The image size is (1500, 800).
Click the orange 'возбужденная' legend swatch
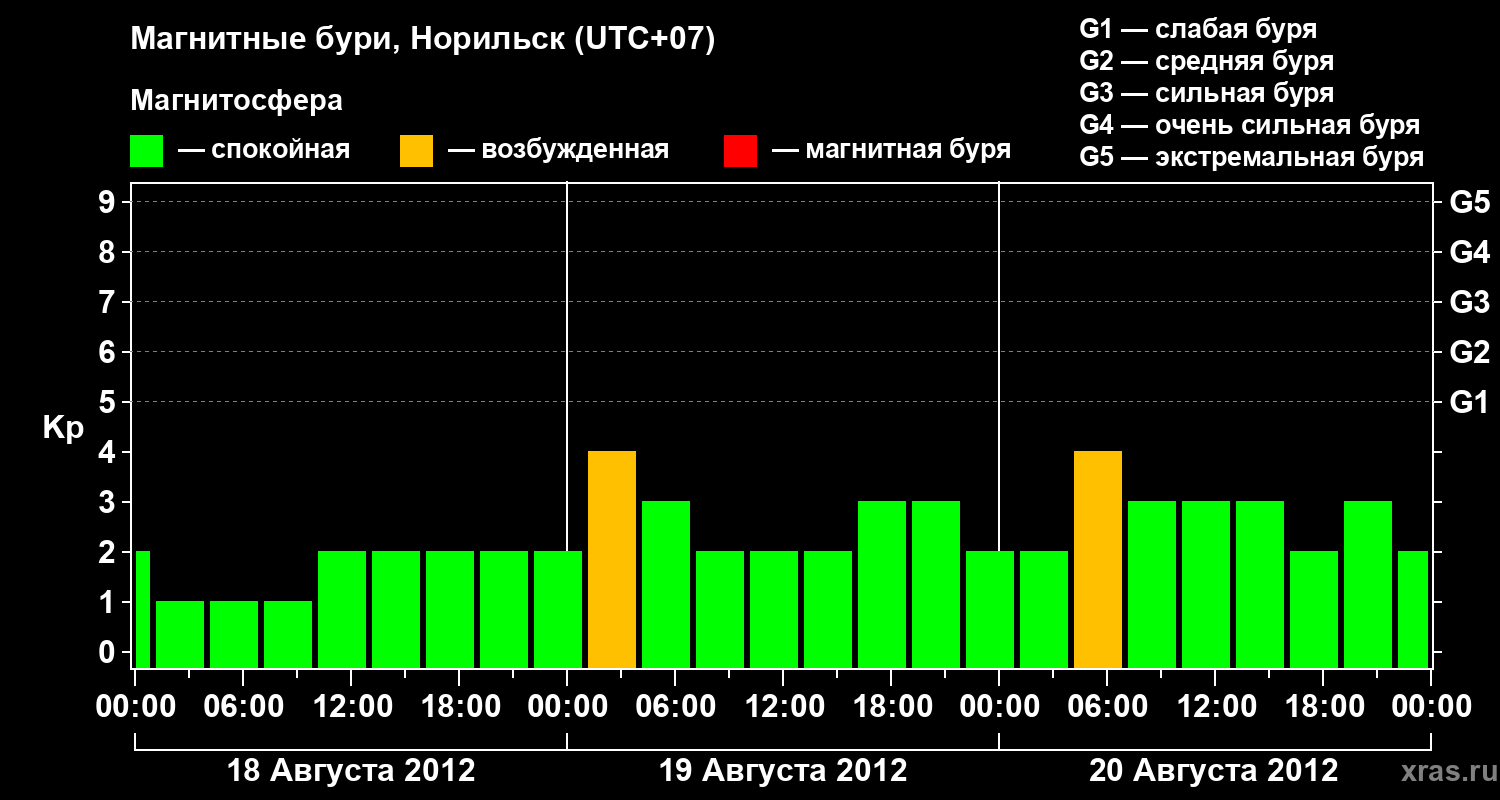click(417, 151)
